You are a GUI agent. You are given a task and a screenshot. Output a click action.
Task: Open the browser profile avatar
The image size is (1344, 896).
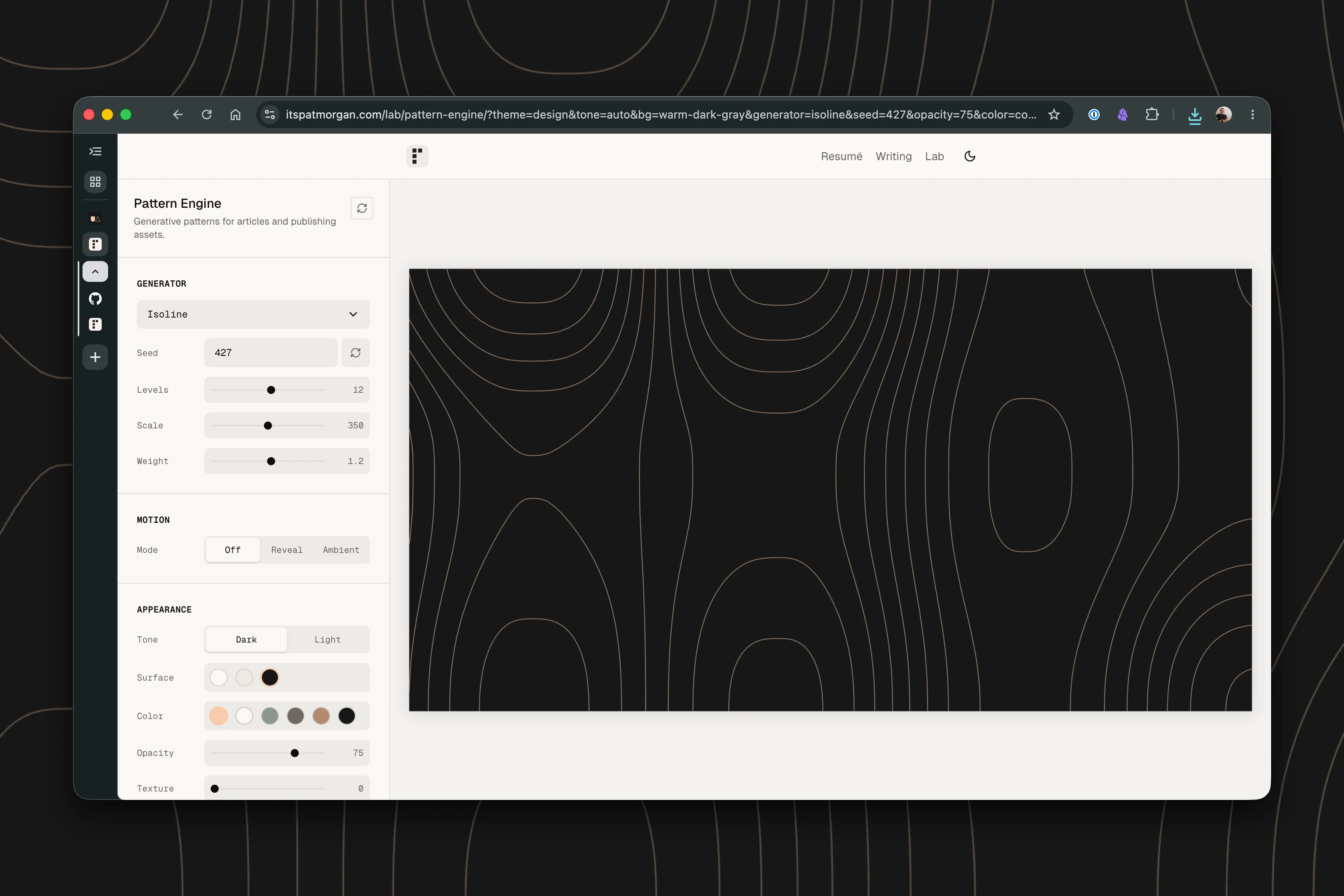(1223, 115)
